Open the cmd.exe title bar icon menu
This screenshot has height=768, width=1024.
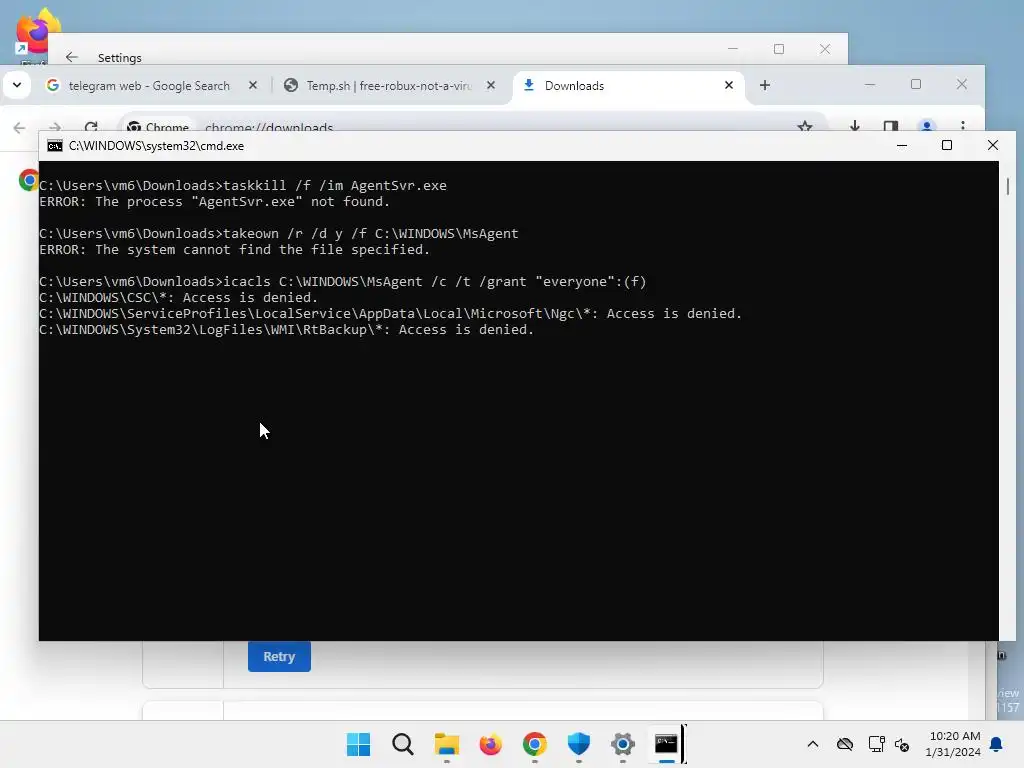click(55, 146)
